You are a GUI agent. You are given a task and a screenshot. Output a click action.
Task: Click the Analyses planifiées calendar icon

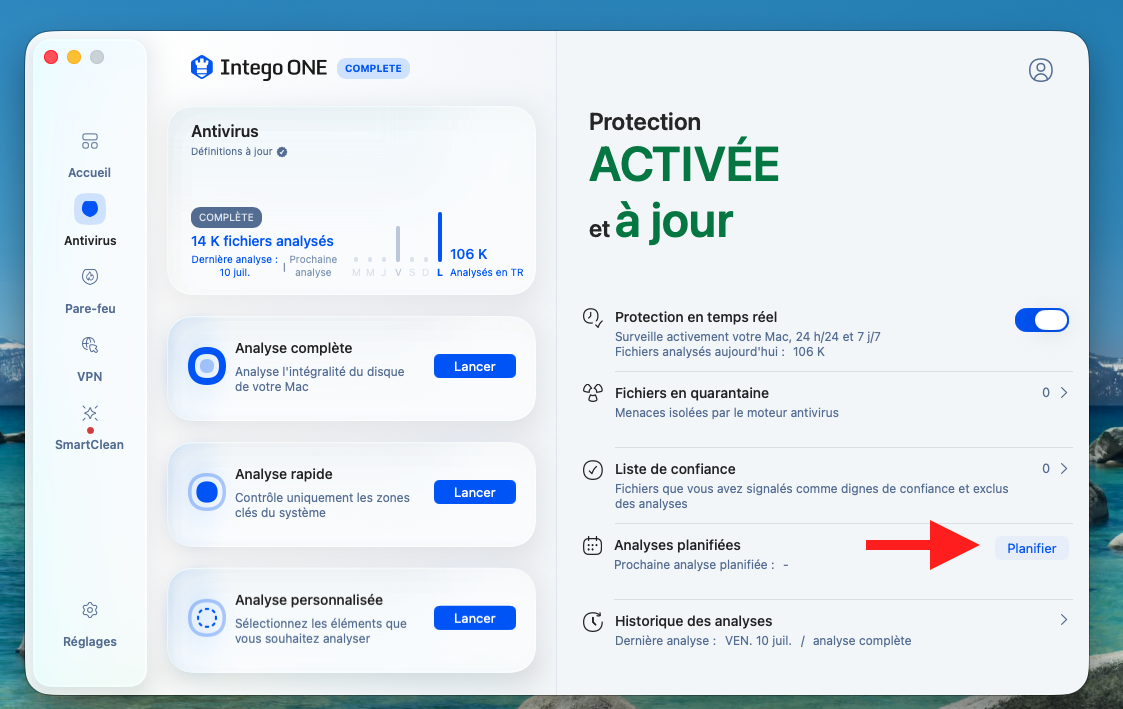(x=592, y=546)
